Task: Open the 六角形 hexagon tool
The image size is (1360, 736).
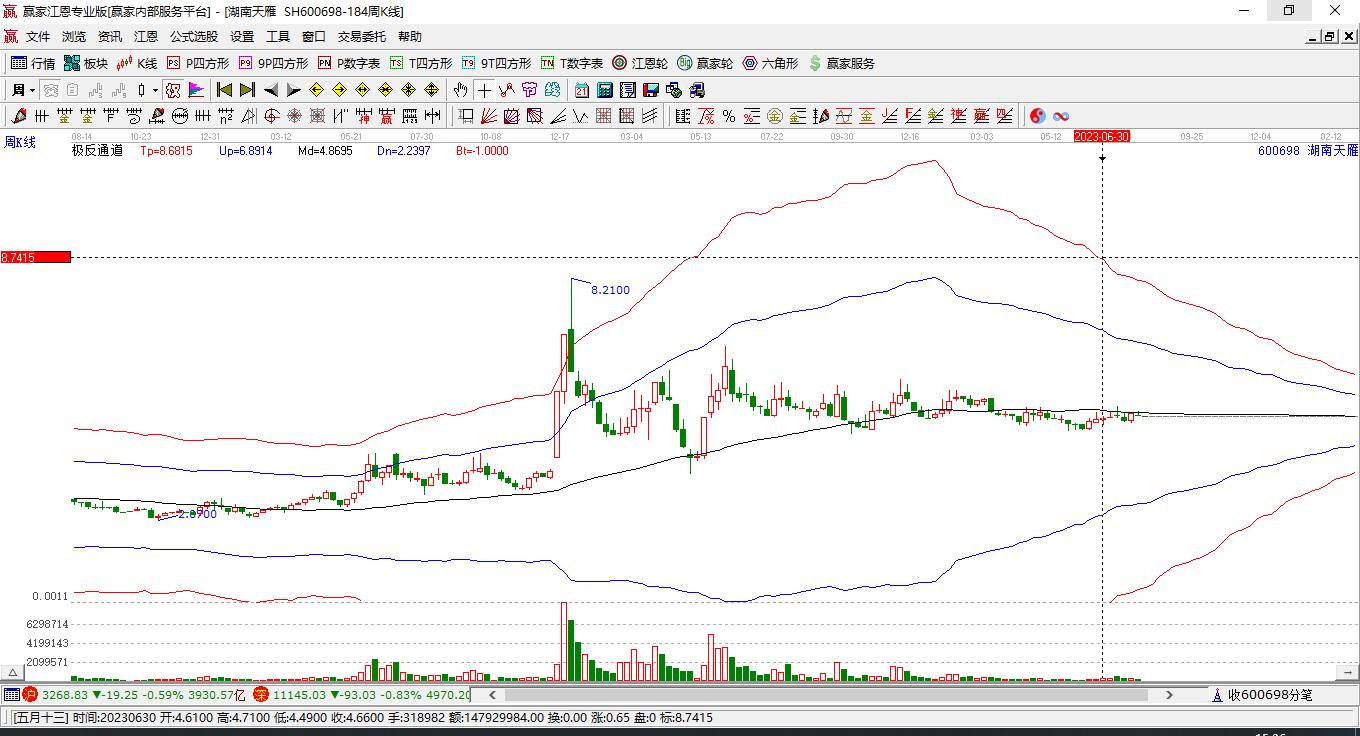Action: coord(770,63)
